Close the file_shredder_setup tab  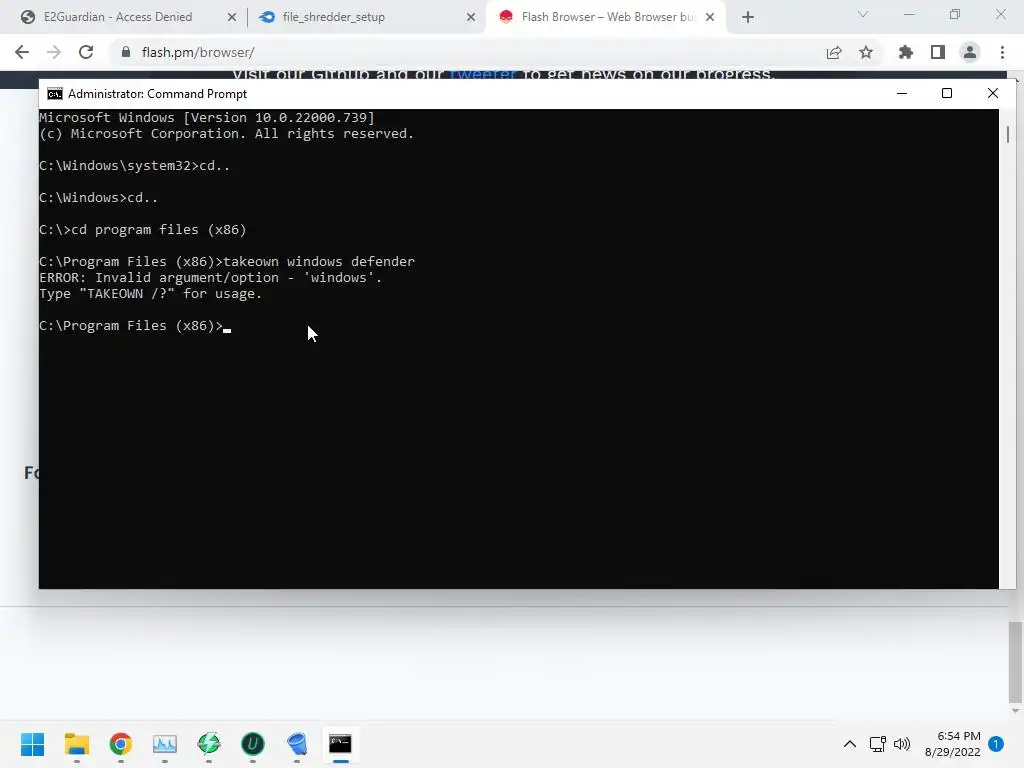coord(471,17)
